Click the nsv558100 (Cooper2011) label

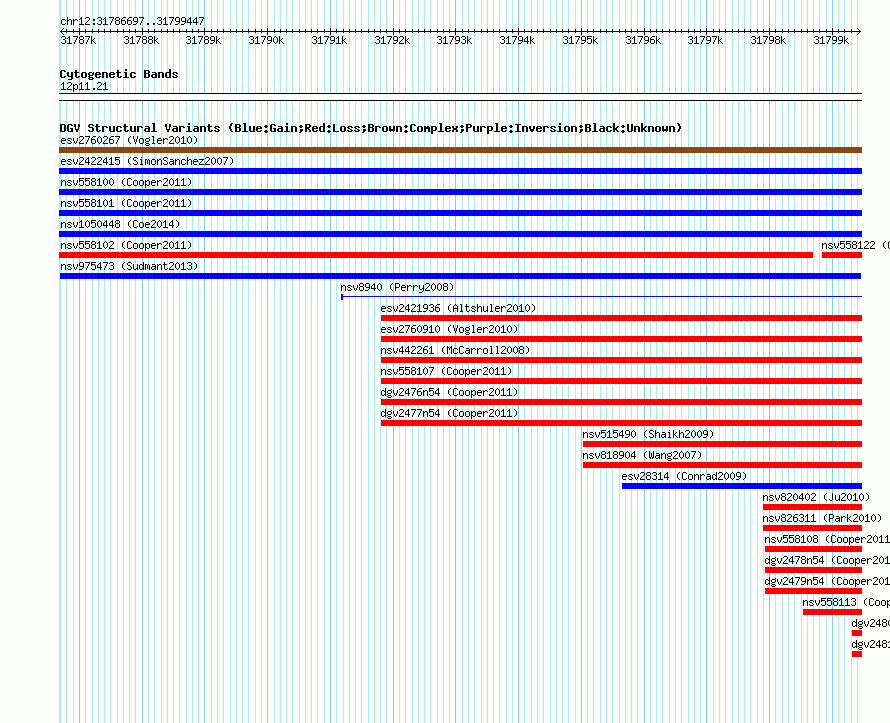[126, 182]
